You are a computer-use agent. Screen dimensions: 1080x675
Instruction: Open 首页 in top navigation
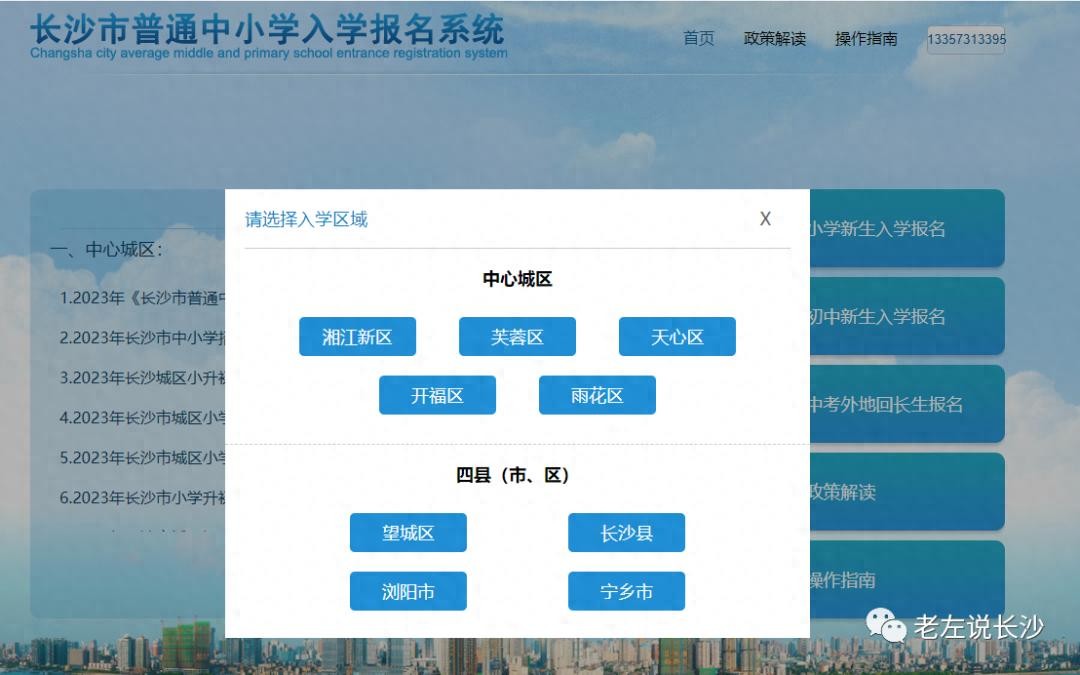click(698, 39)
